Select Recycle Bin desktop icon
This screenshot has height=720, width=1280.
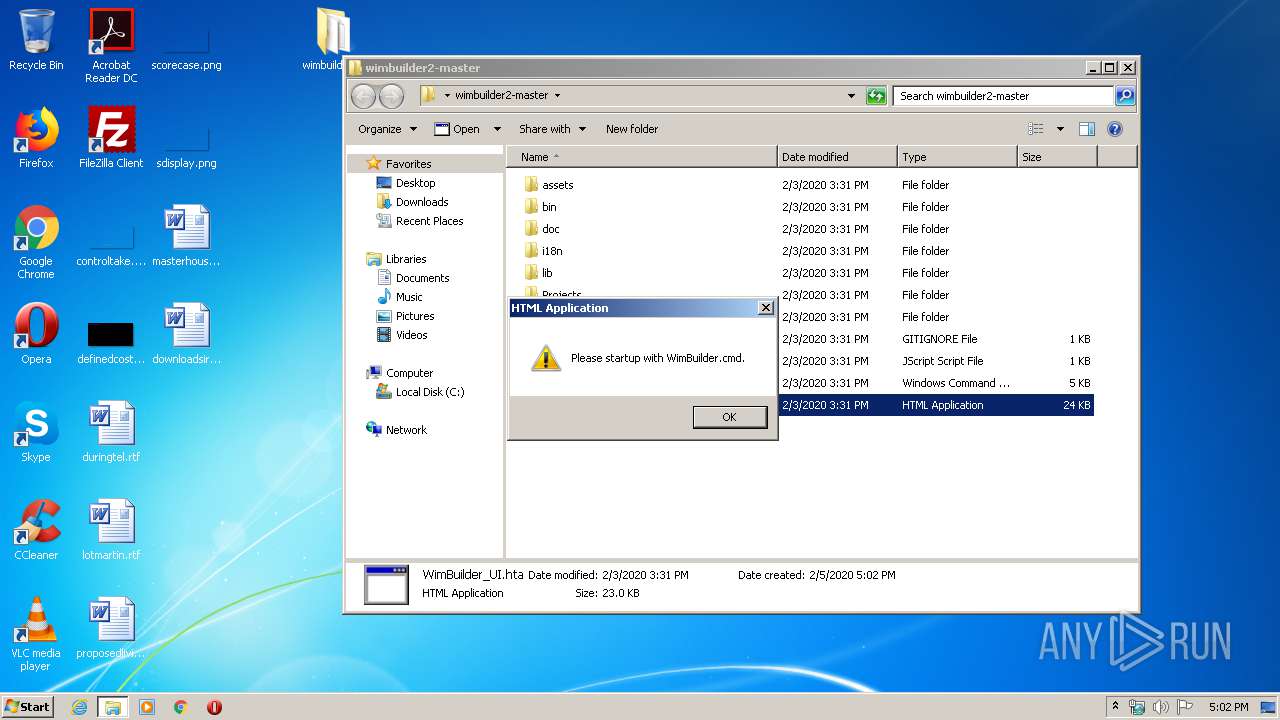[x=36, y=40]
